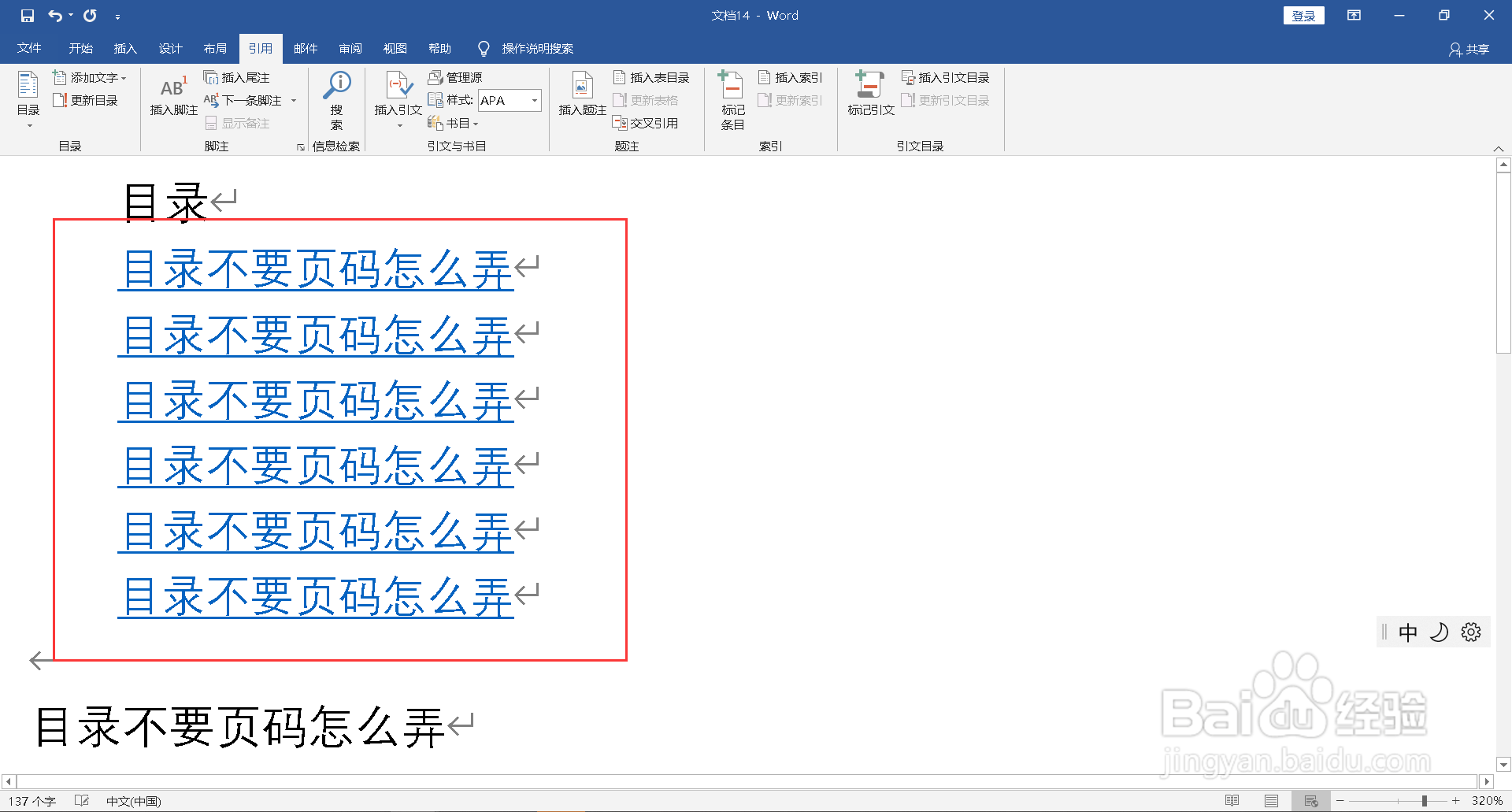Click 插入索引 insert index
Image resolution: width=1512 pixels, height=812 pixels.
click(x=790, y=77)
